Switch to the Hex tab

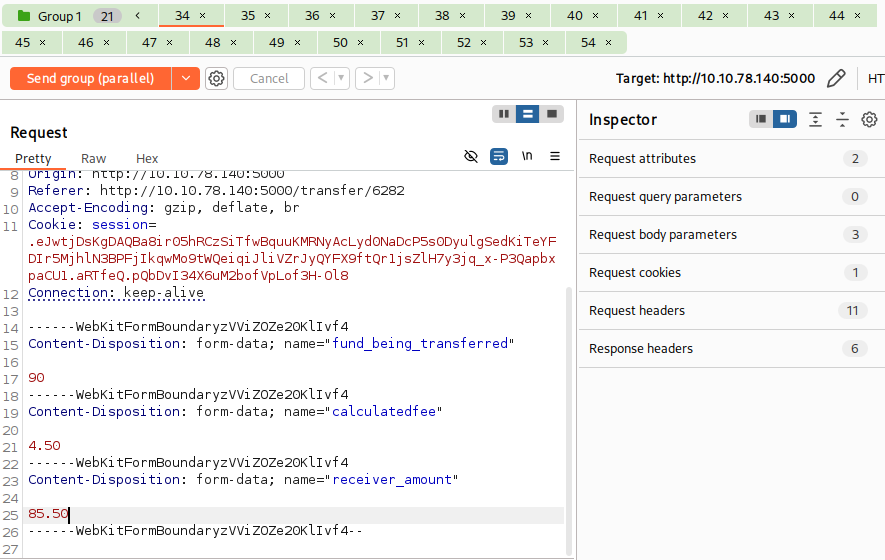[147, 159]
